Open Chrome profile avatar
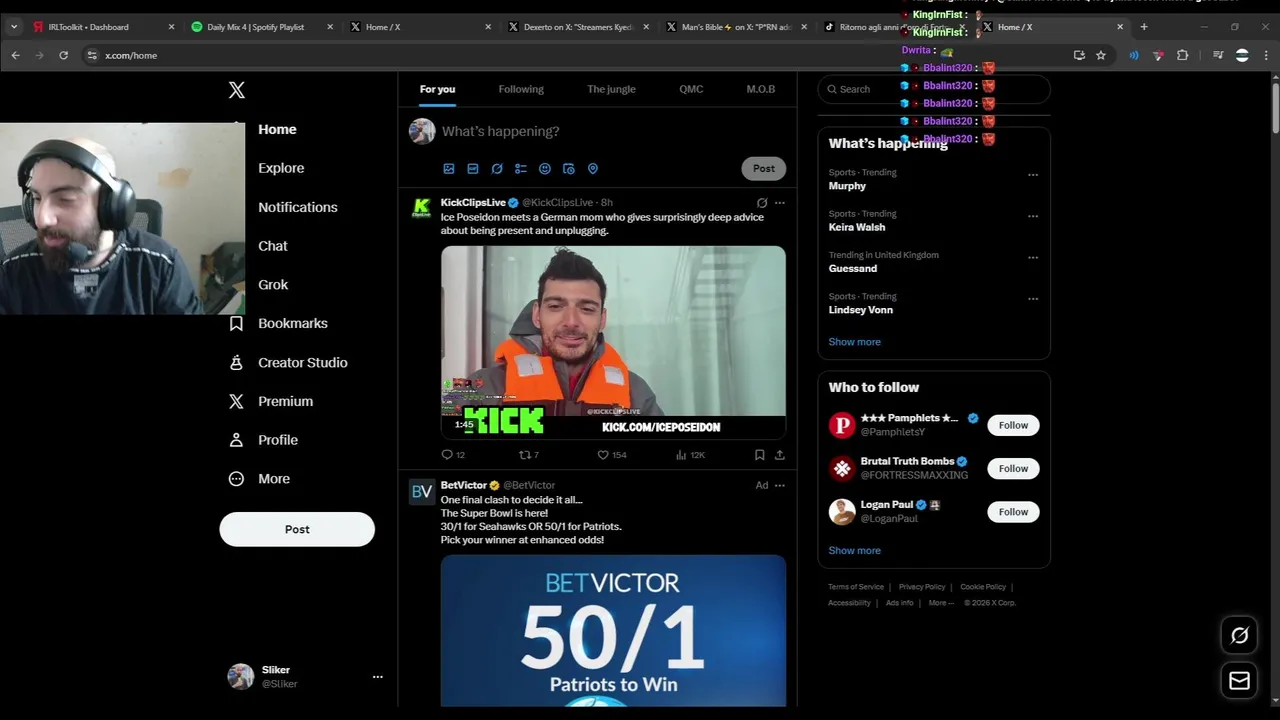Screen dimensions: 1280x720 click(x=1242, y=55)
